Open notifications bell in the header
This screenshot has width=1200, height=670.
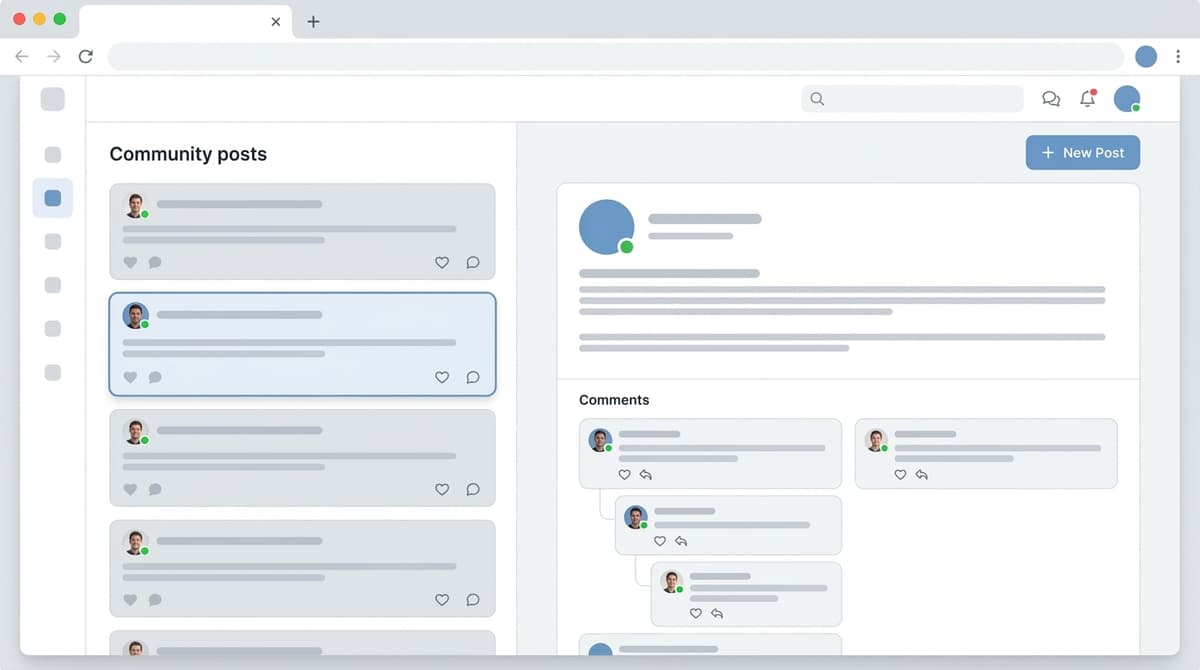coord(1087,99)
